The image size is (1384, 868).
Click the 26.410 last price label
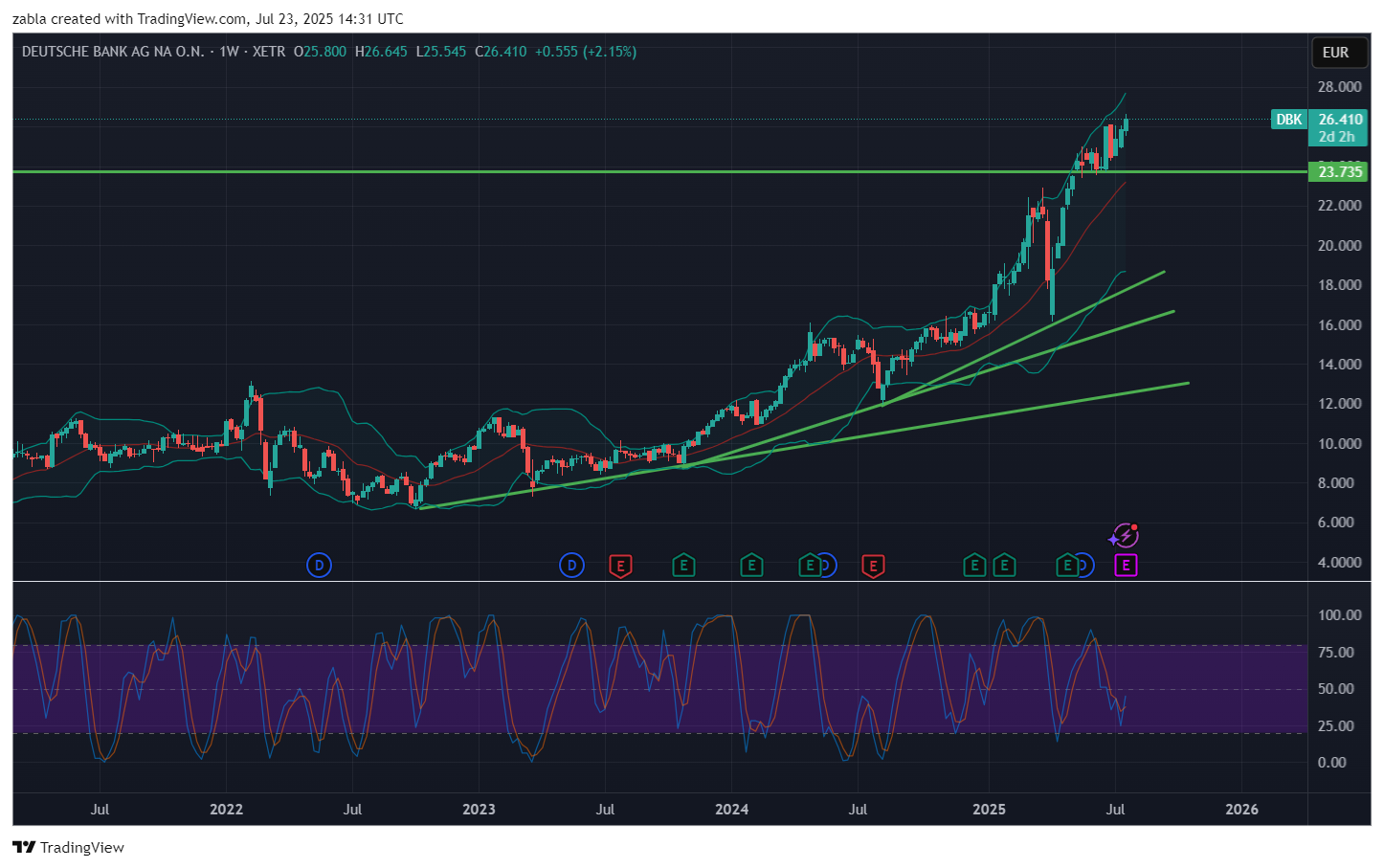coord(1340,120)
